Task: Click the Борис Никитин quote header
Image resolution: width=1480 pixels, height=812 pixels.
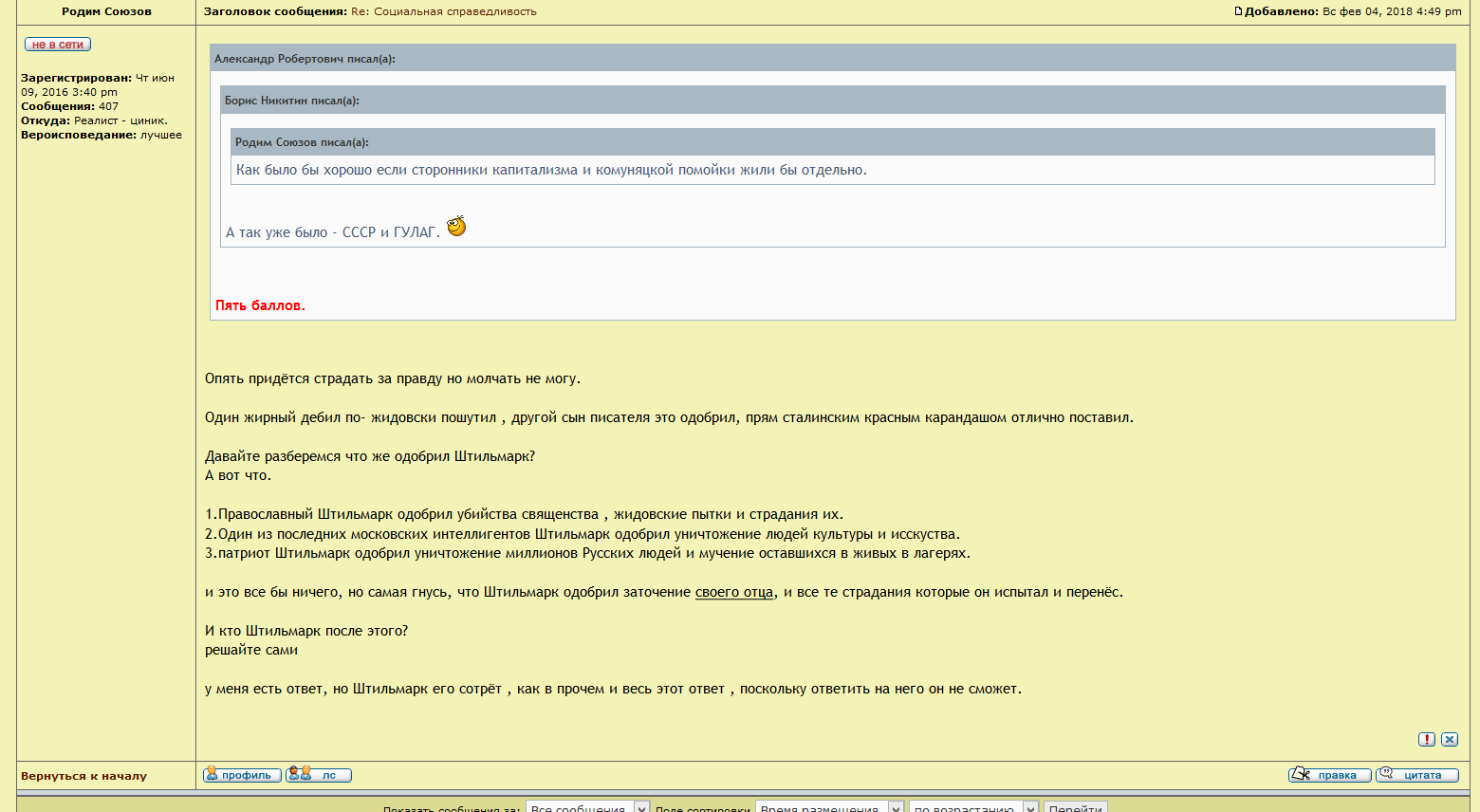Action: 291,101
